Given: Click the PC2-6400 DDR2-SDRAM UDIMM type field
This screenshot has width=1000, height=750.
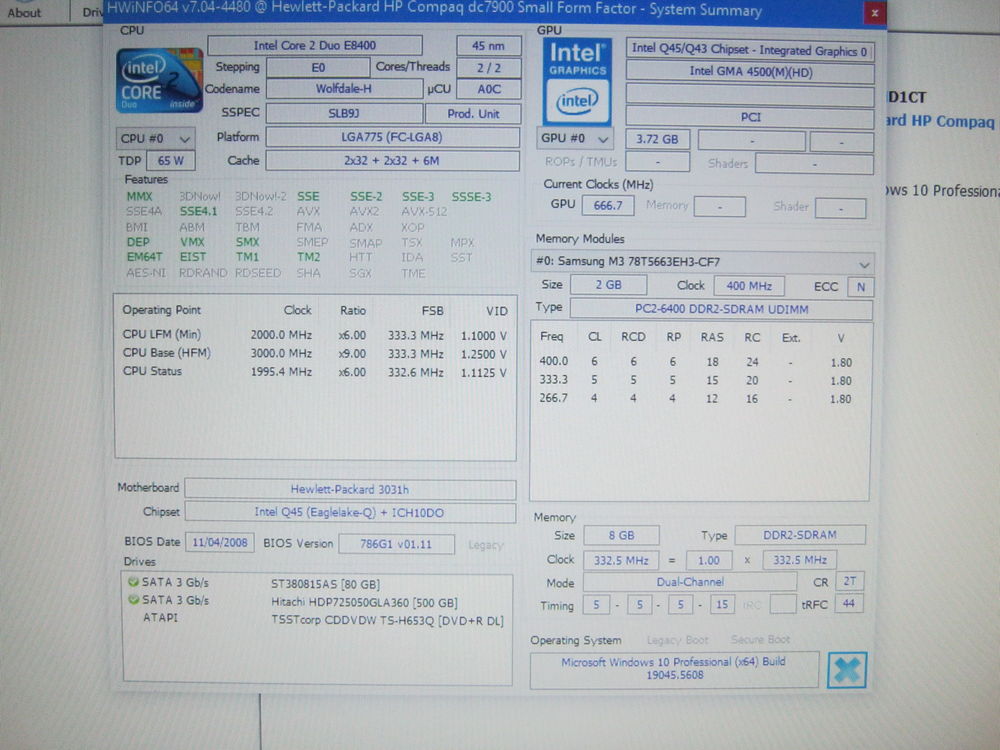Looking at the screenshot, I should coord(721,309).
